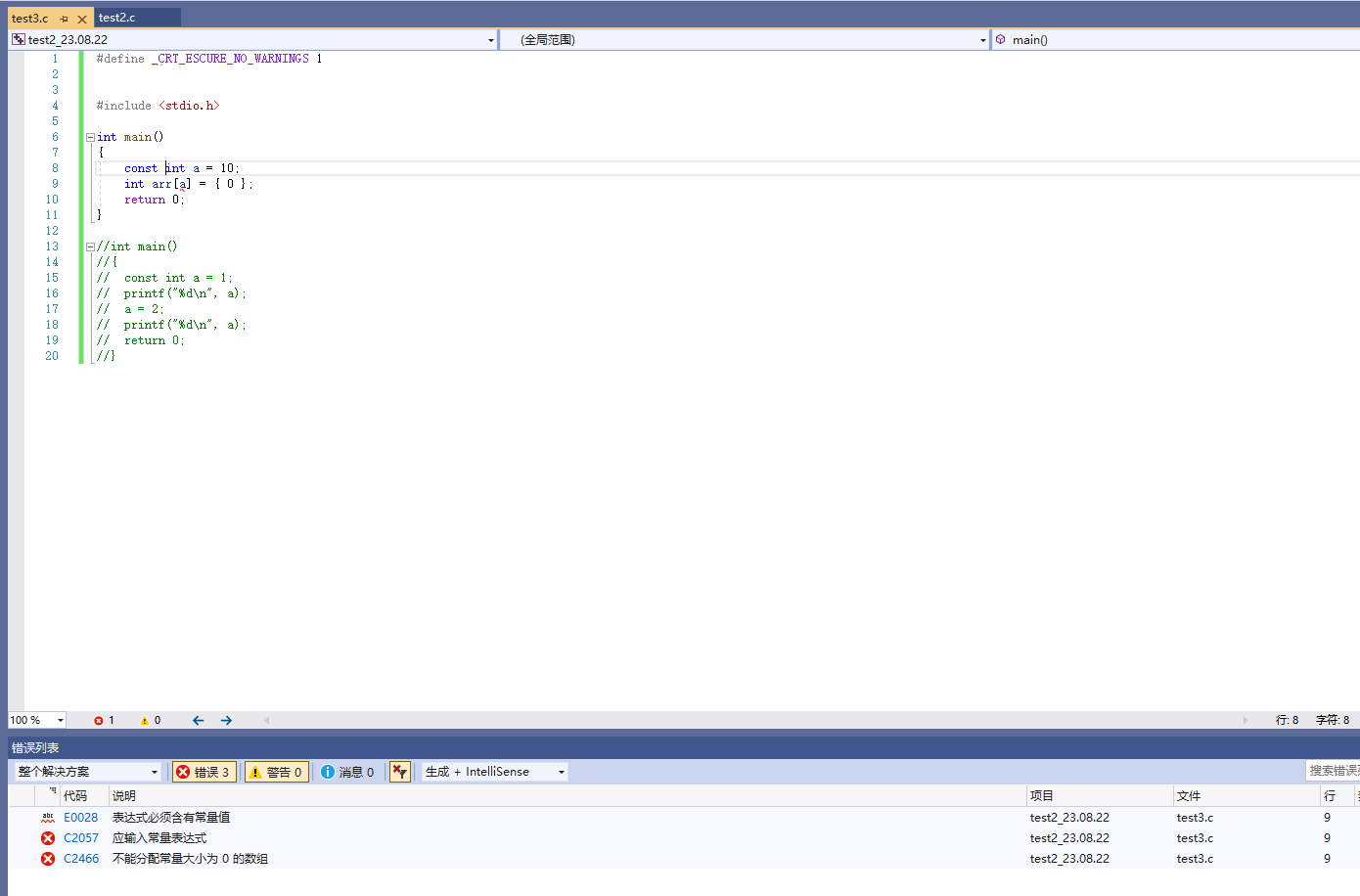Select the 应输入常量表达式 error description
This screenshot has width=1360, height=896.
tap(159, 838)
